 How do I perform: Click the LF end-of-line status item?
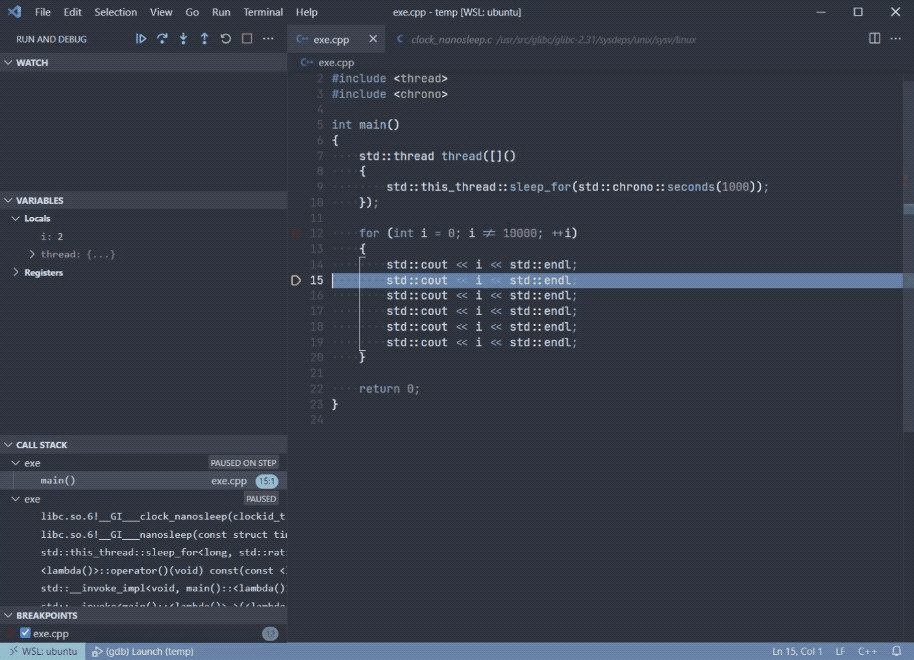pos(840,651)
